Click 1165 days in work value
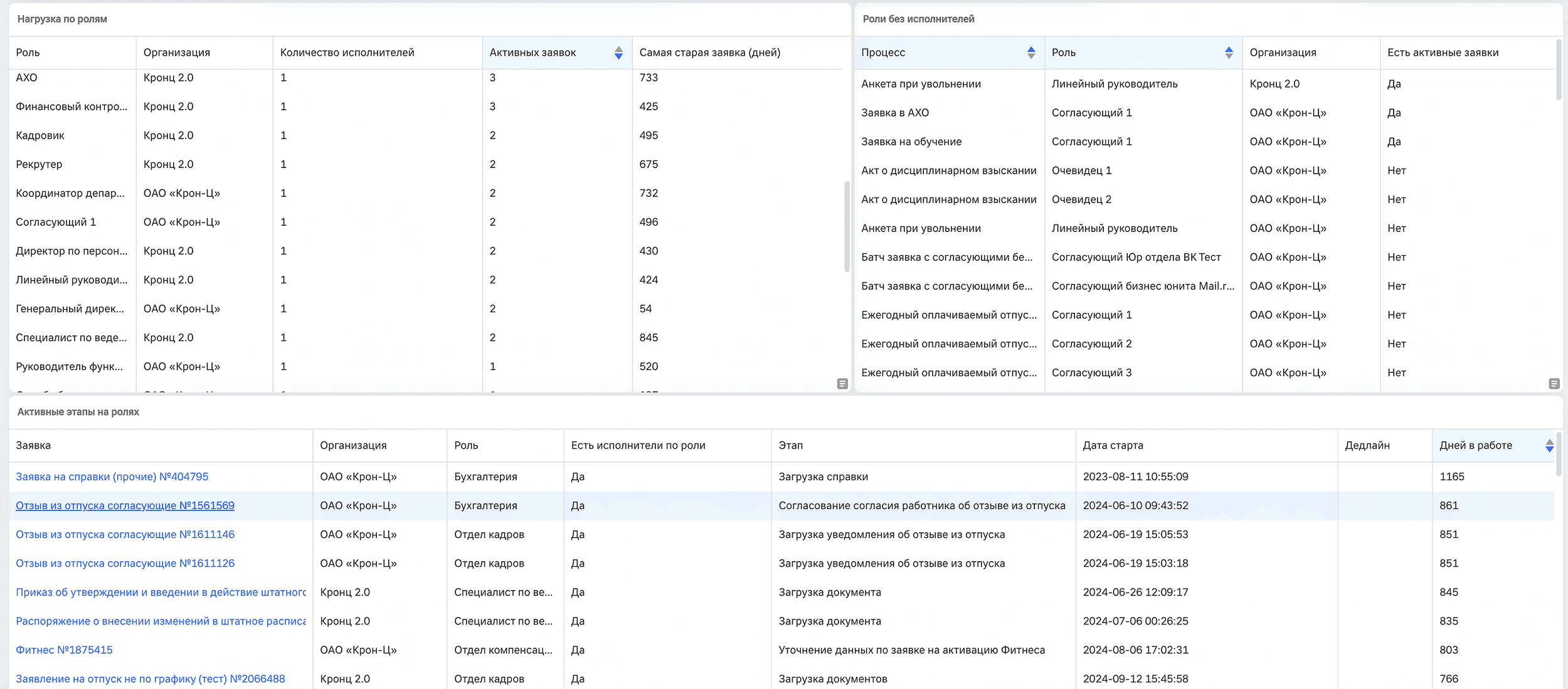Screen dimensions: 1568x689 [1452, 477]
